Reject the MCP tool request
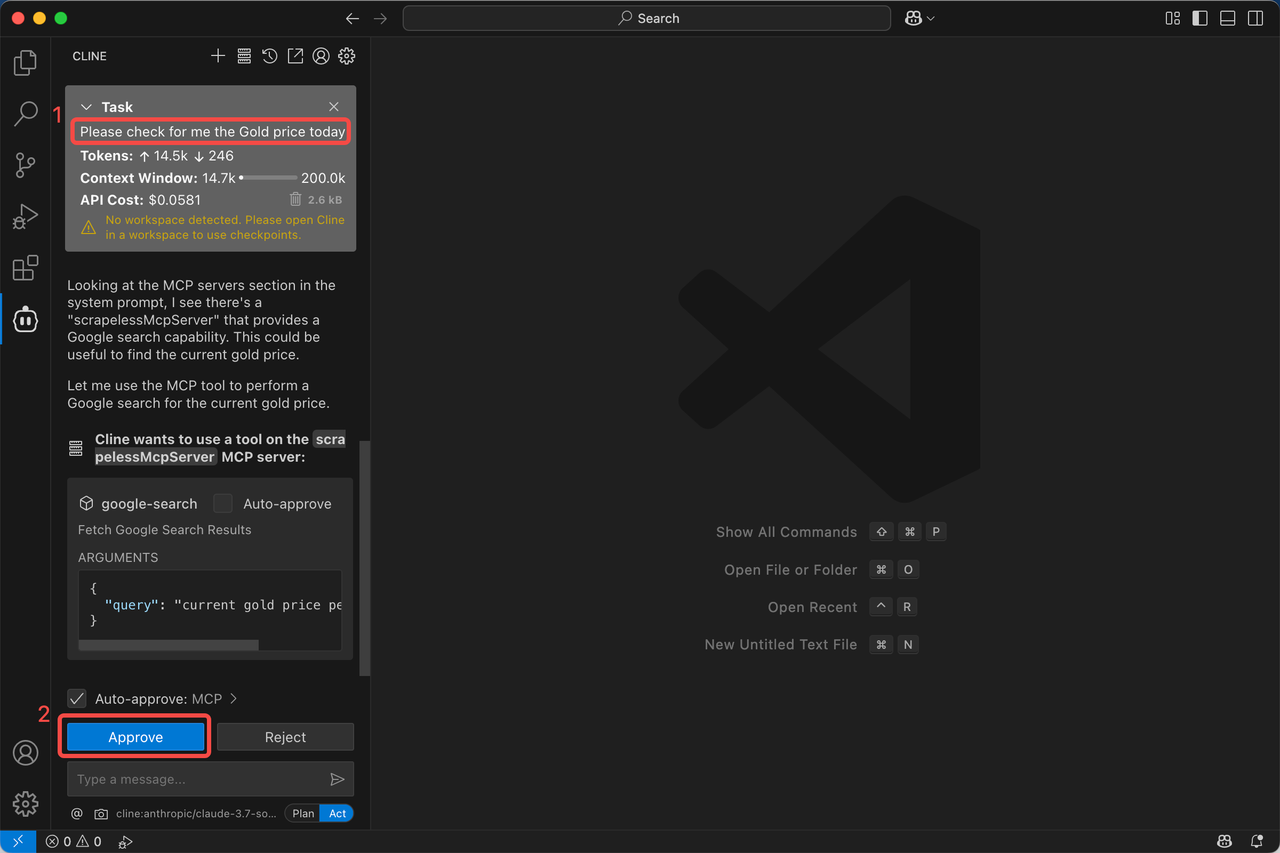The width and height of the screenshot is (1280, 853). (x=285, y=737)
